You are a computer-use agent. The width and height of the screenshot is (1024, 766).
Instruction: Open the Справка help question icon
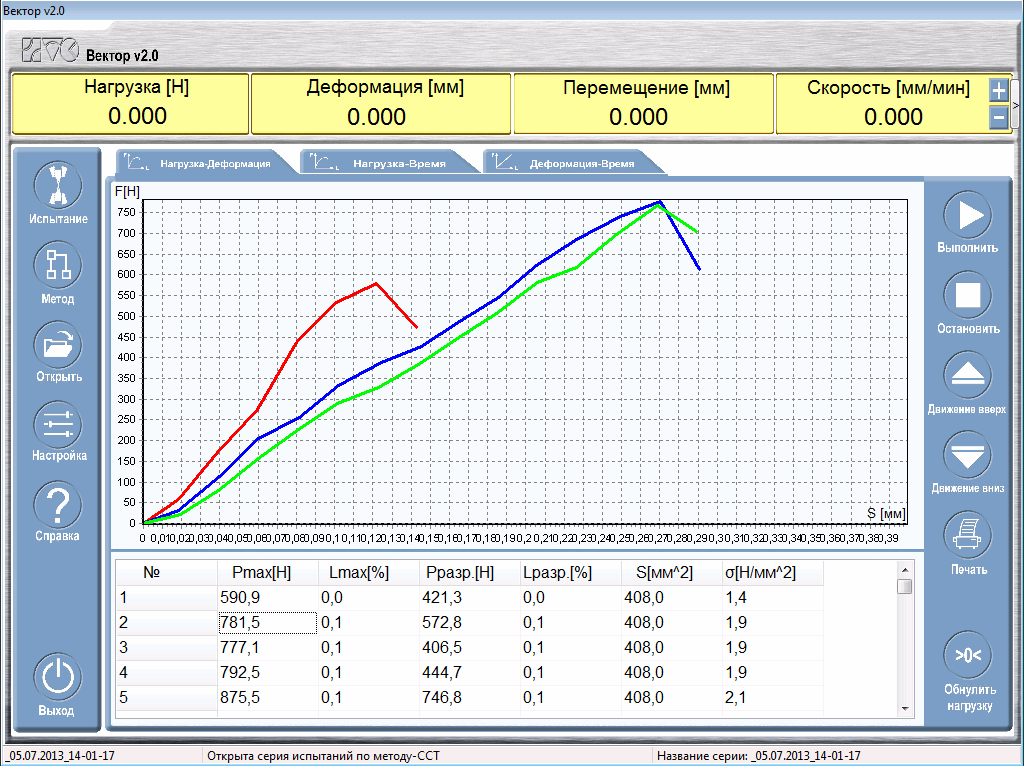click(x=57, y=505)
